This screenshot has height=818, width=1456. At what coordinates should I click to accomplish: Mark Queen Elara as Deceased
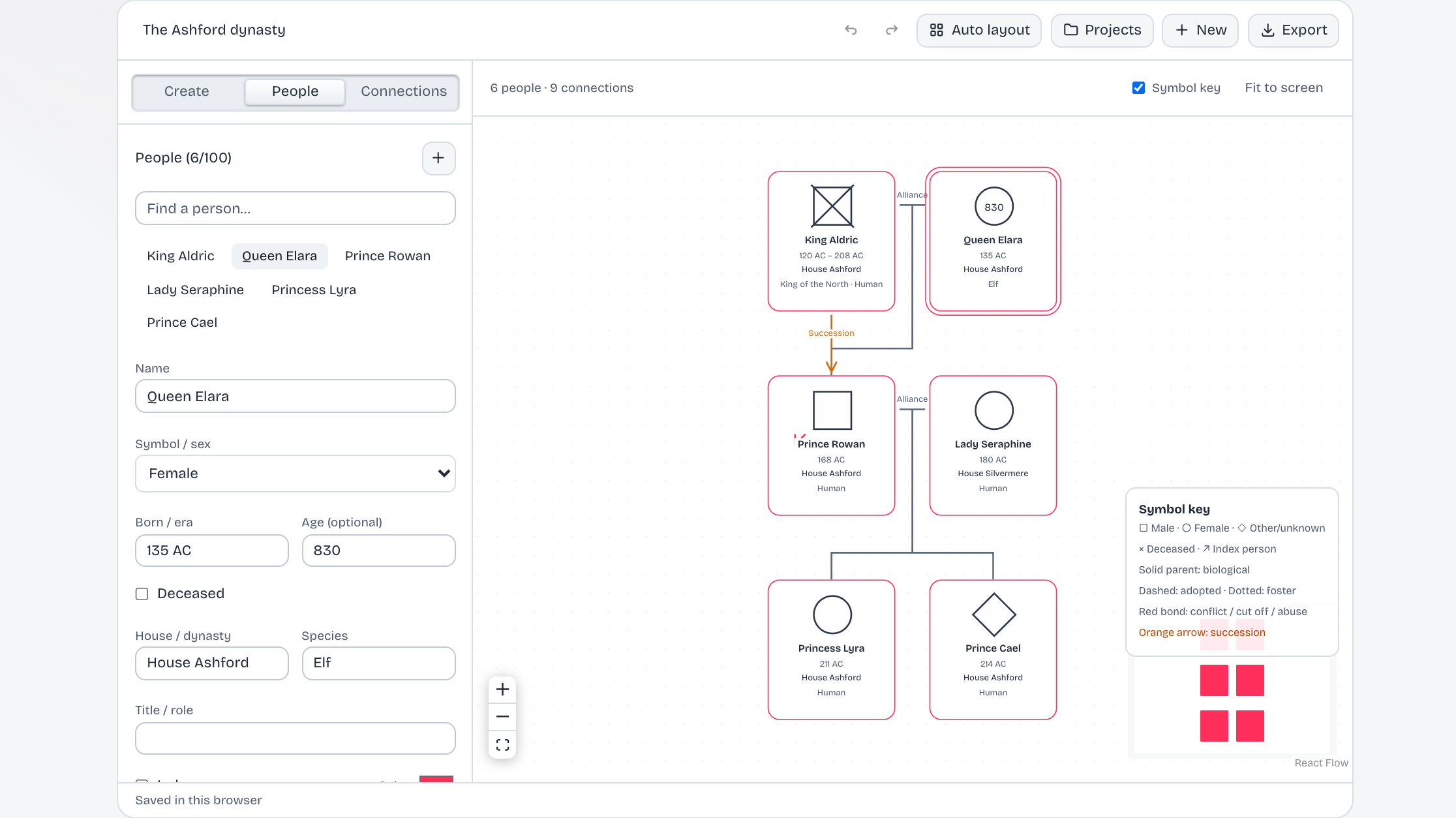click(x=142, y=594)
